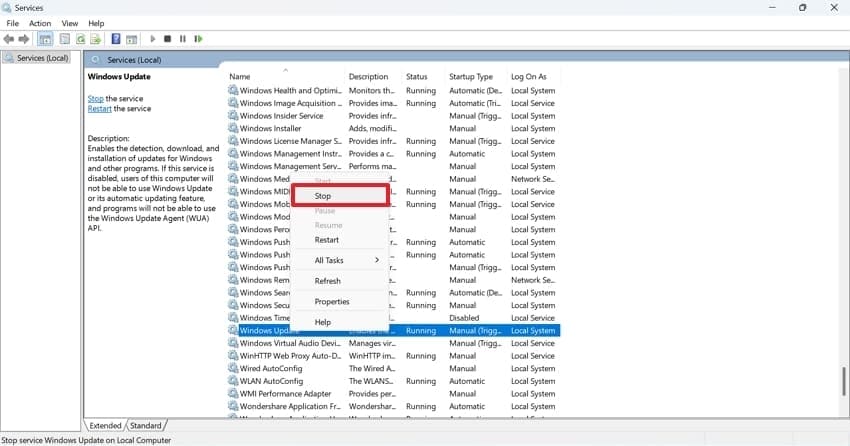This screenshot has width=850, height=446.
Task: Switch to the Standard tab
Action: 146,425
